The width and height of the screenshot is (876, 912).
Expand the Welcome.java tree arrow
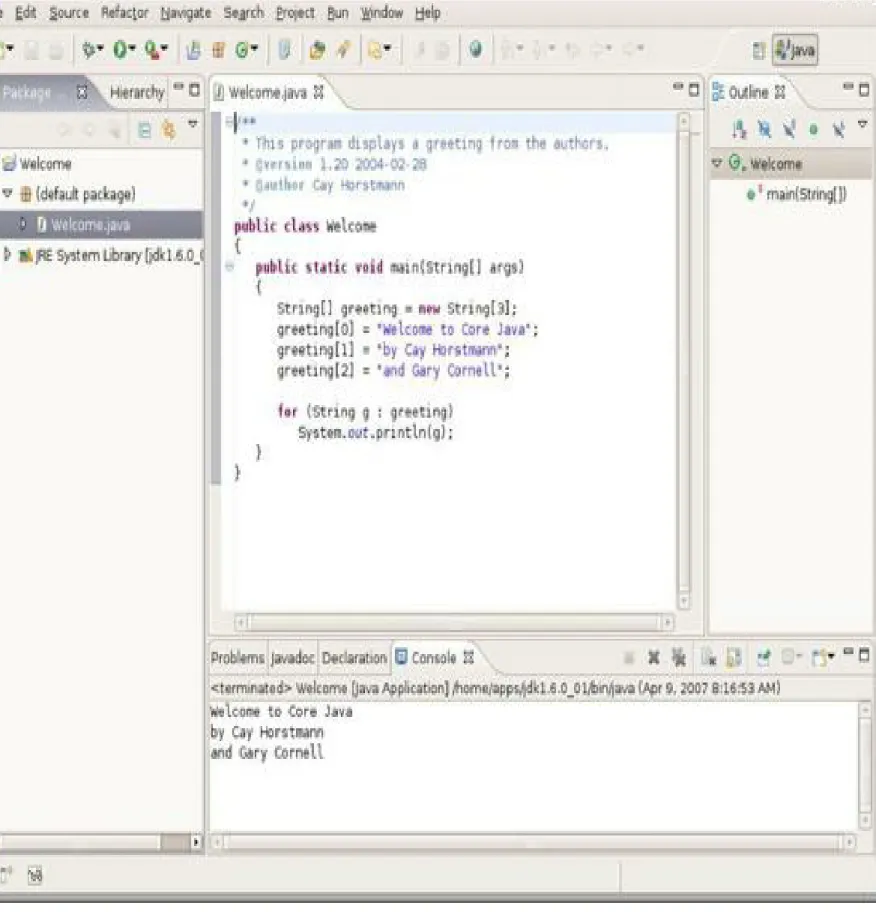coord(23,224)
